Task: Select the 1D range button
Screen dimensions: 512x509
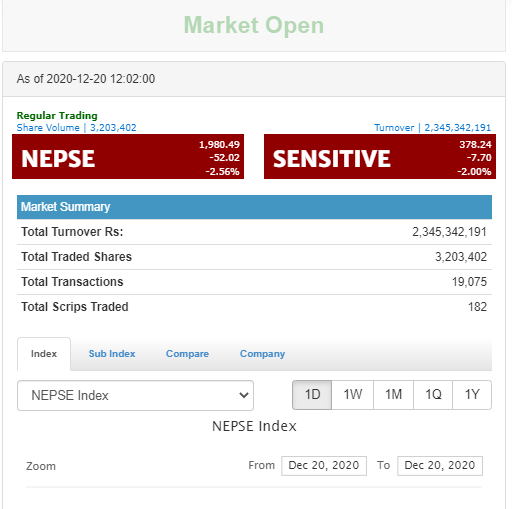Action: click(x=312, y=395)
